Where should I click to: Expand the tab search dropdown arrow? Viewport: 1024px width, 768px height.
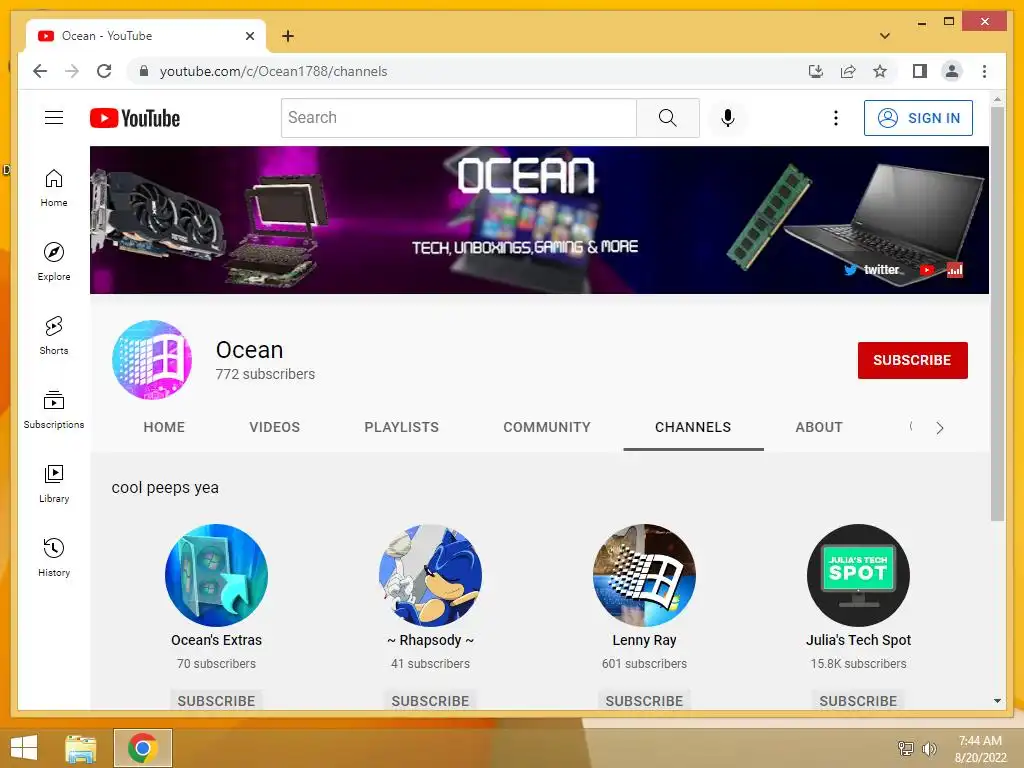point(884,36)
